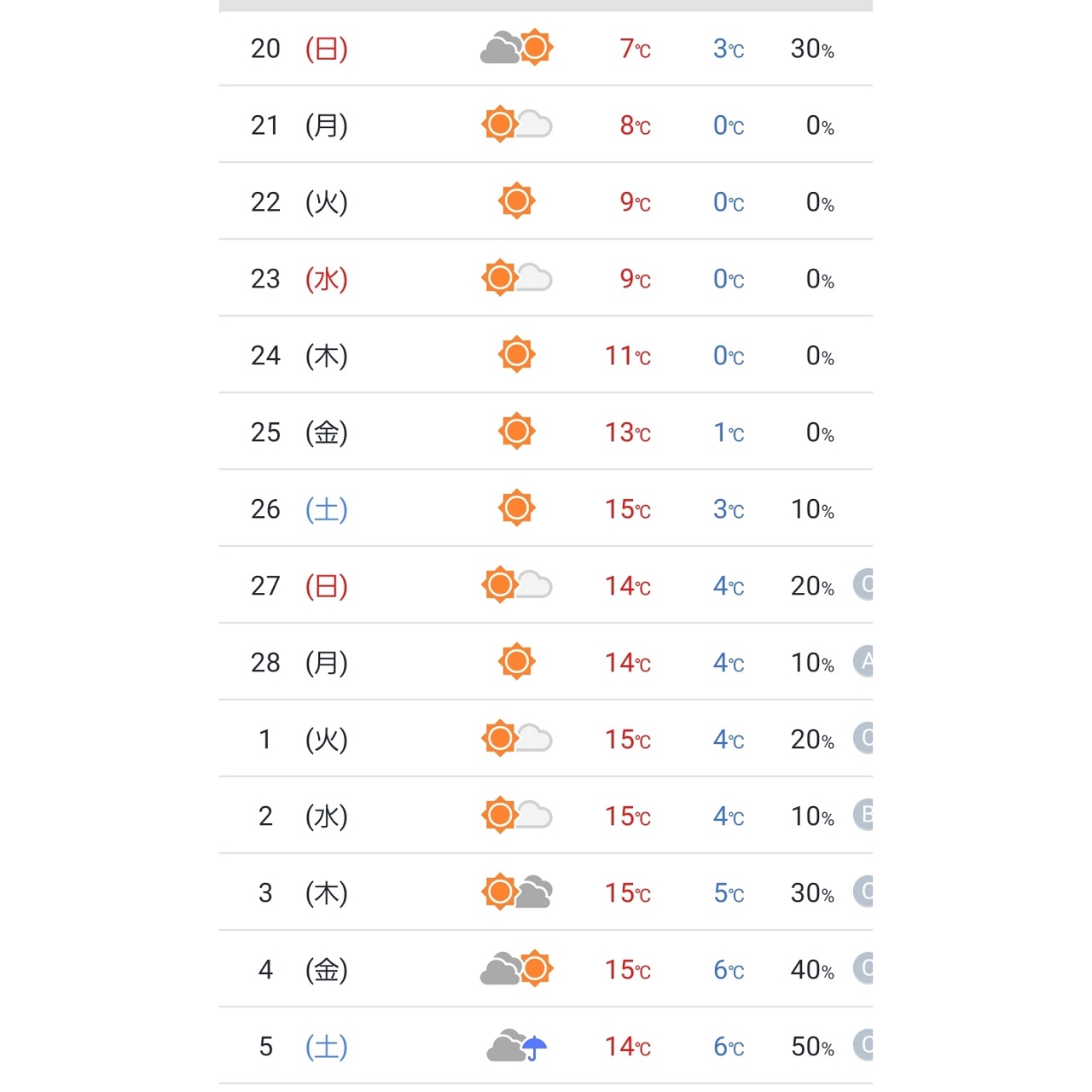Click the 40% precipitation value on the 4th
Viewport: 1092px width, 1092px height.
[x=812, y=970]
